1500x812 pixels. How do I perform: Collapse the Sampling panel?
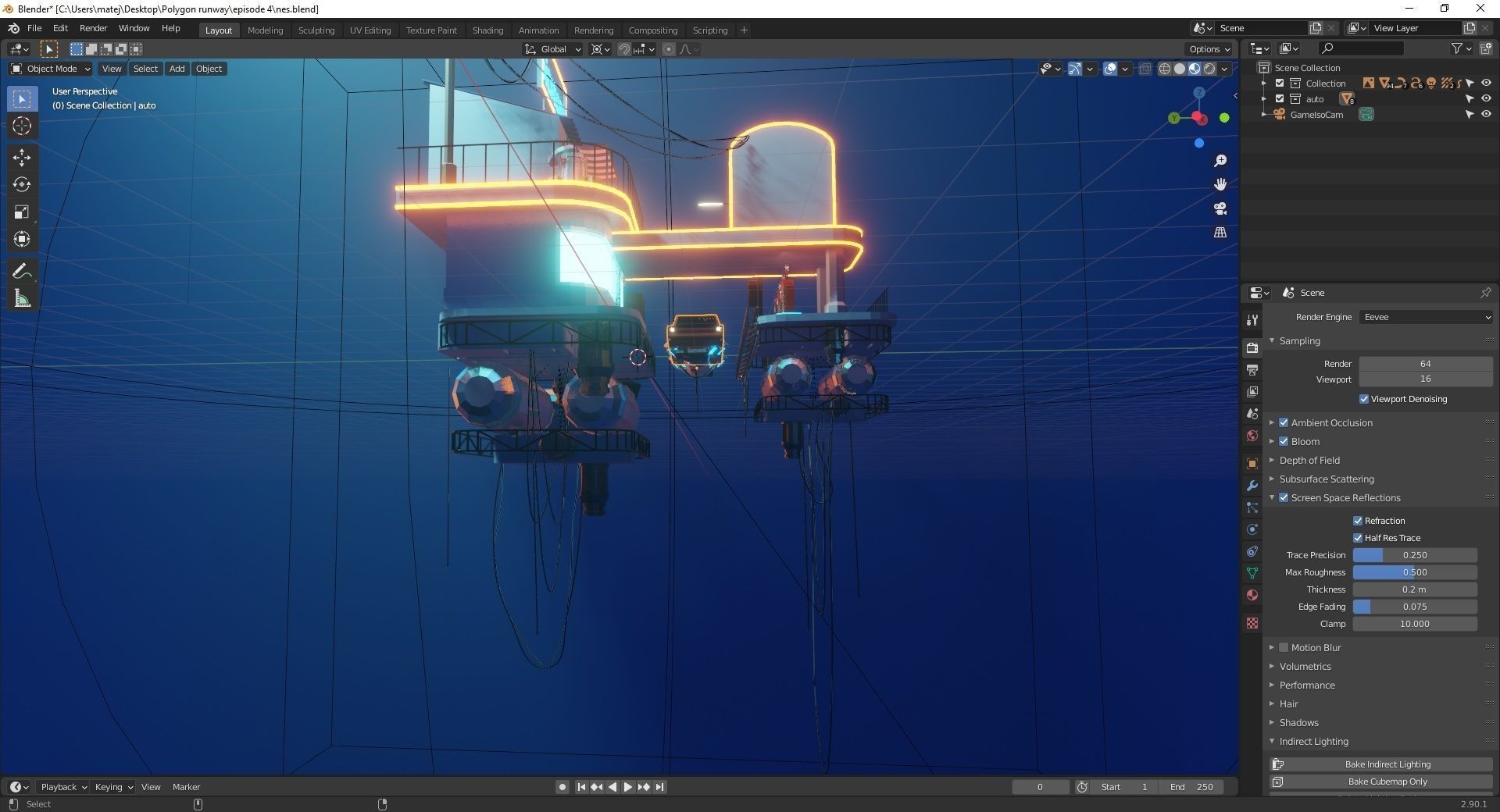pyautogui.click(x=1299, y=341)
